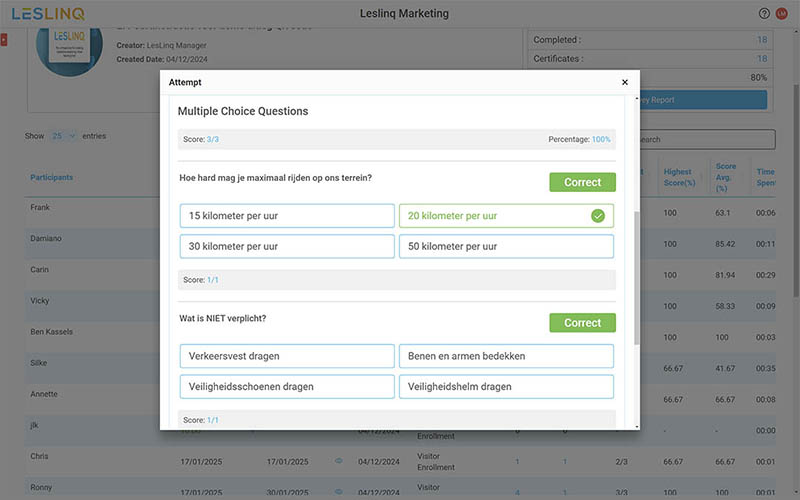The image size is (800, 500).
Task: Choose the 50 kilometer per uur option
Action: [506, 246]
